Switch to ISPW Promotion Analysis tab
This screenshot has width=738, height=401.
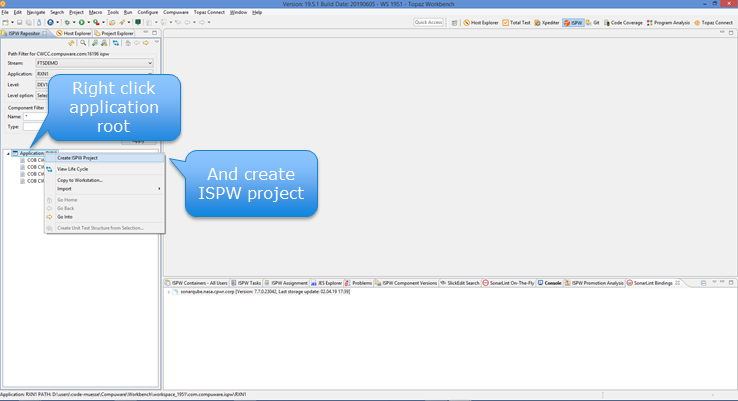pyautogui.click(x=594, y=283)
